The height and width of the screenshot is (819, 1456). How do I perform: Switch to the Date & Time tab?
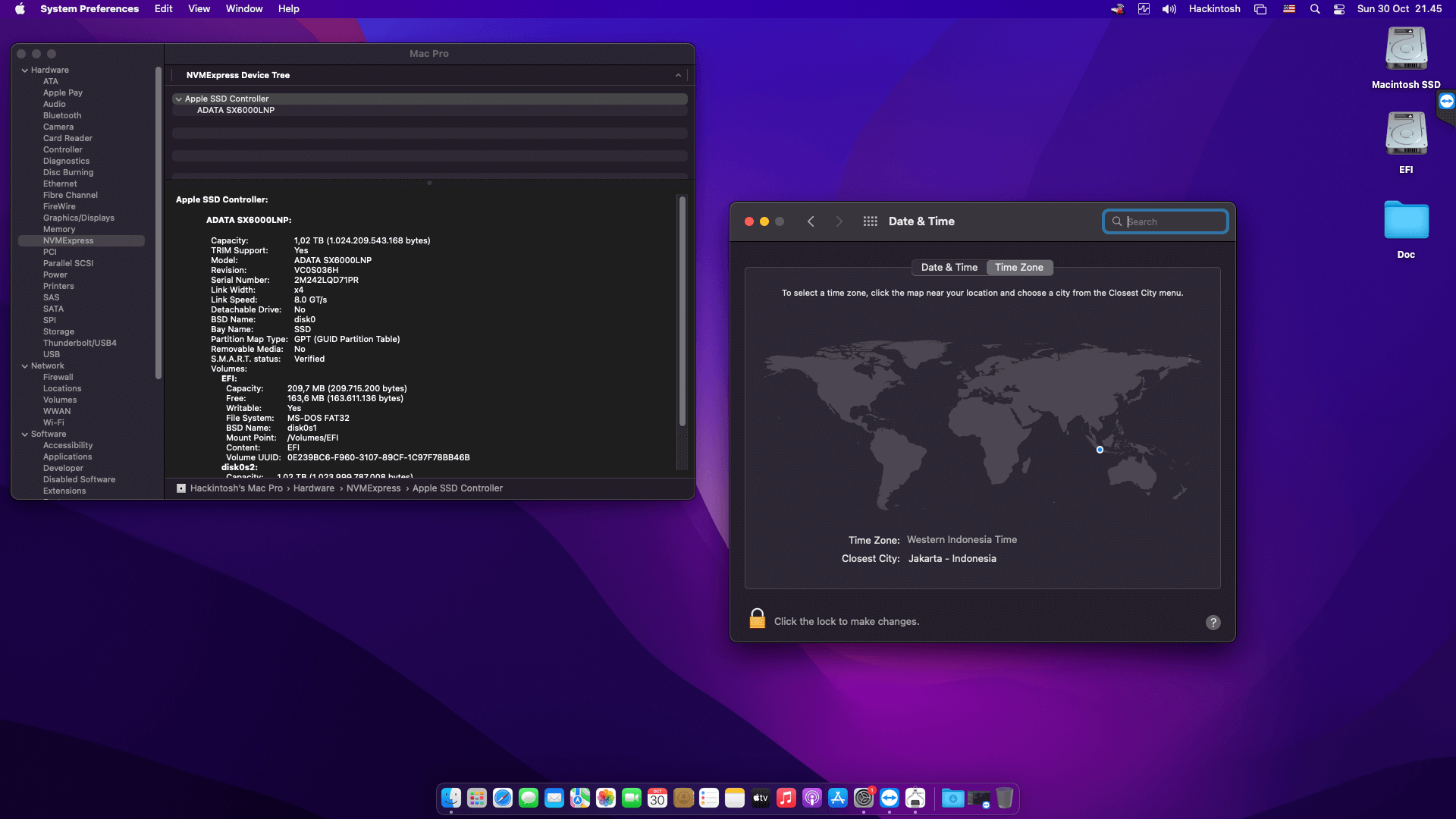tap(949, 267)
